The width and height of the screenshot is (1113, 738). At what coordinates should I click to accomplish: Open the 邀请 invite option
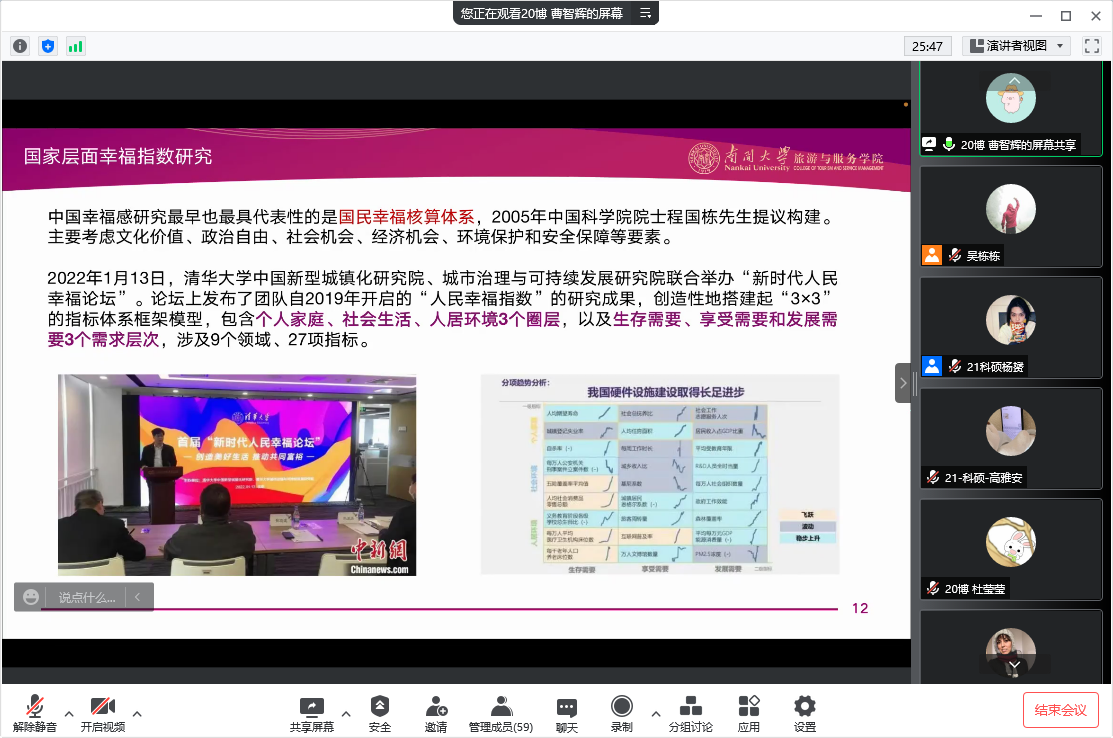(436, 714)
